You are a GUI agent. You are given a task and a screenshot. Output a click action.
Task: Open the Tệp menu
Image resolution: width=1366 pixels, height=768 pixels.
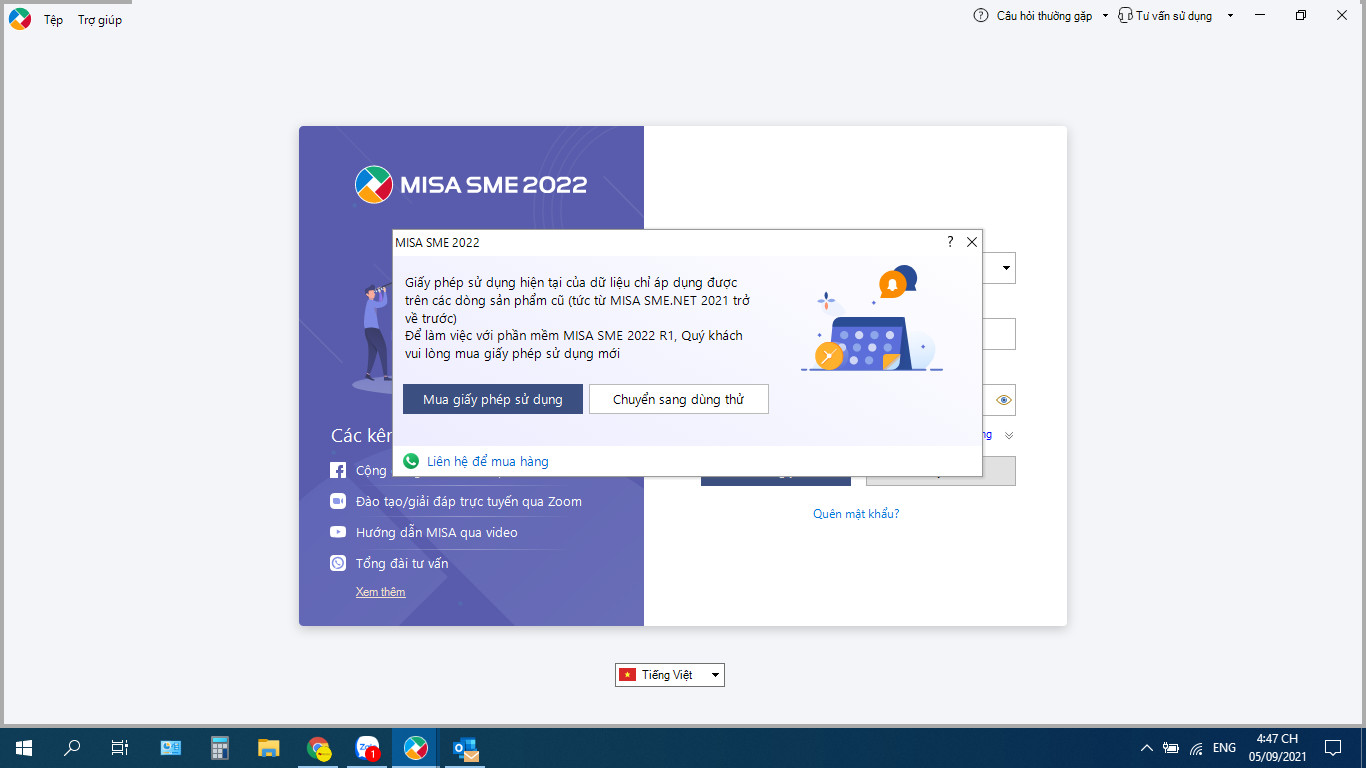point(53,20)
